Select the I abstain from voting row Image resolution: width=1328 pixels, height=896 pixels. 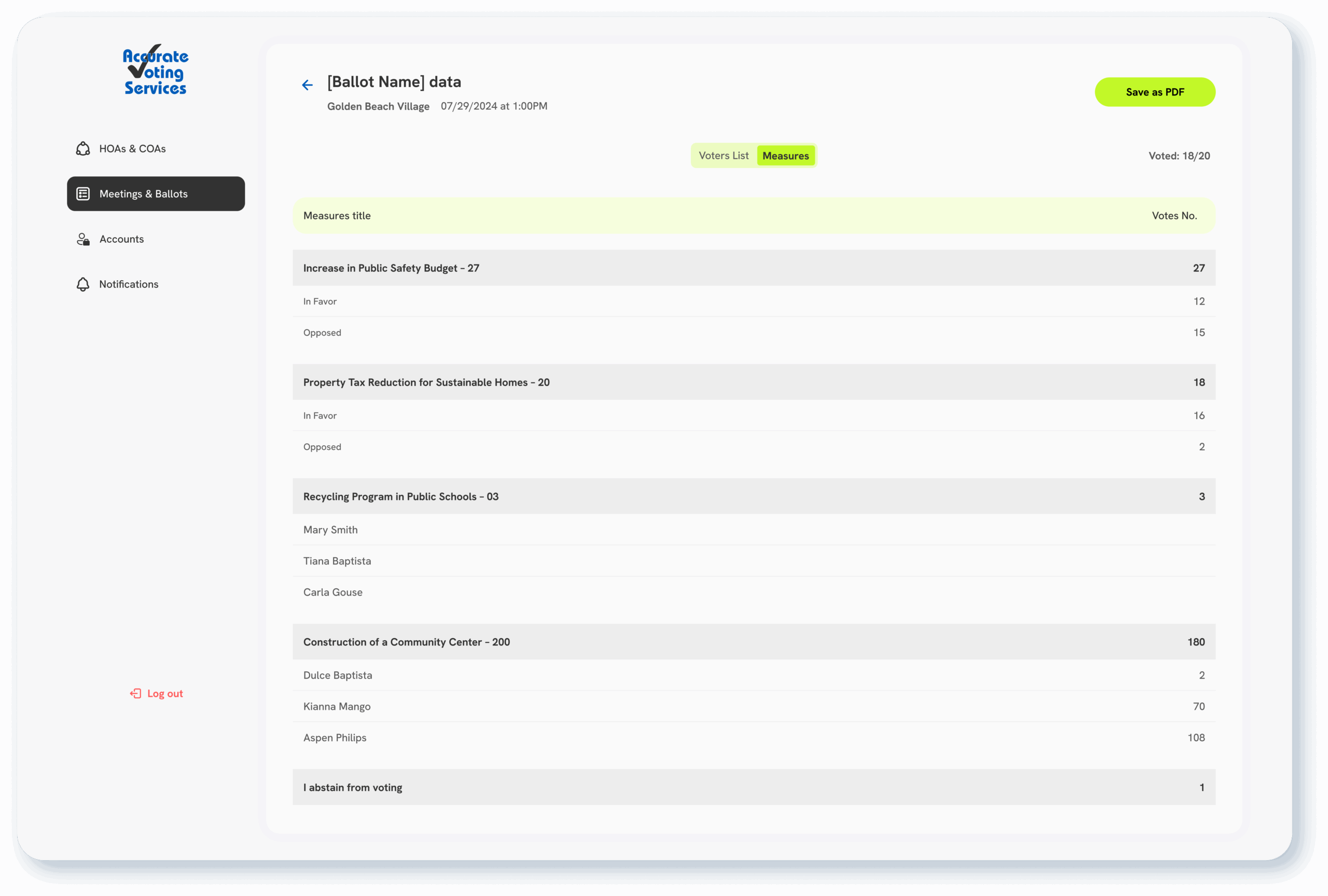753,788
